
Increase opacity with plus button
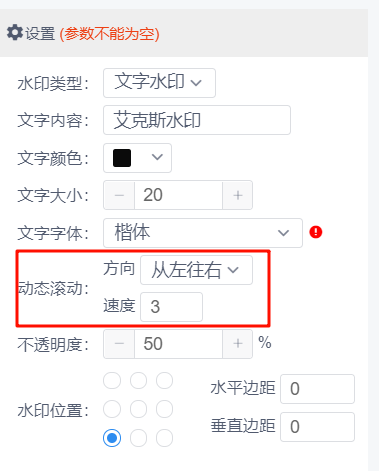tap(237, 344)
